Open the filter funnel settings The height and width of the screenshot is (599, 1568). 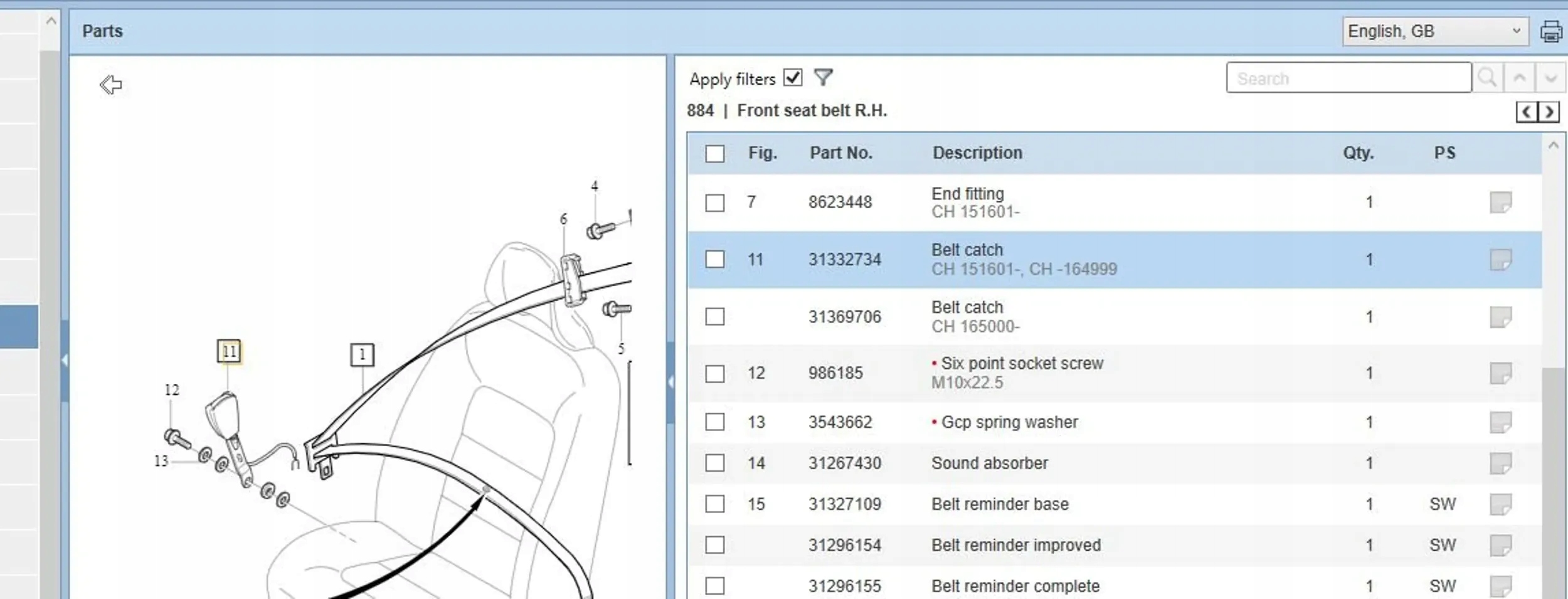pos(823,78)
